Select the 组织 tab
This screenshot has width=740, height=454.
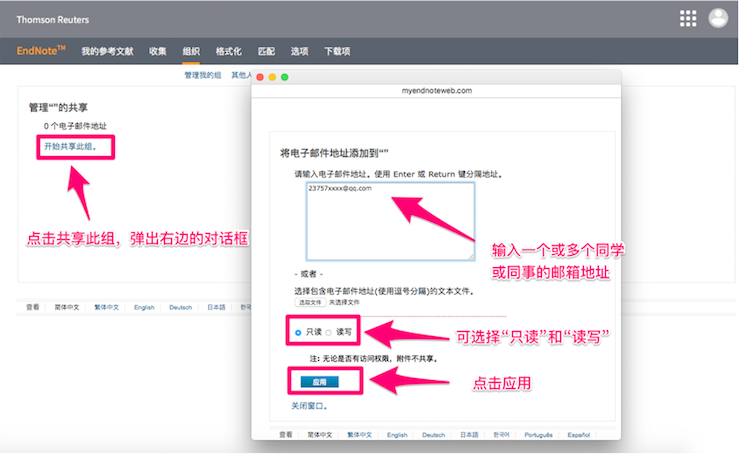pyautogui.click(x=191, y=51)
